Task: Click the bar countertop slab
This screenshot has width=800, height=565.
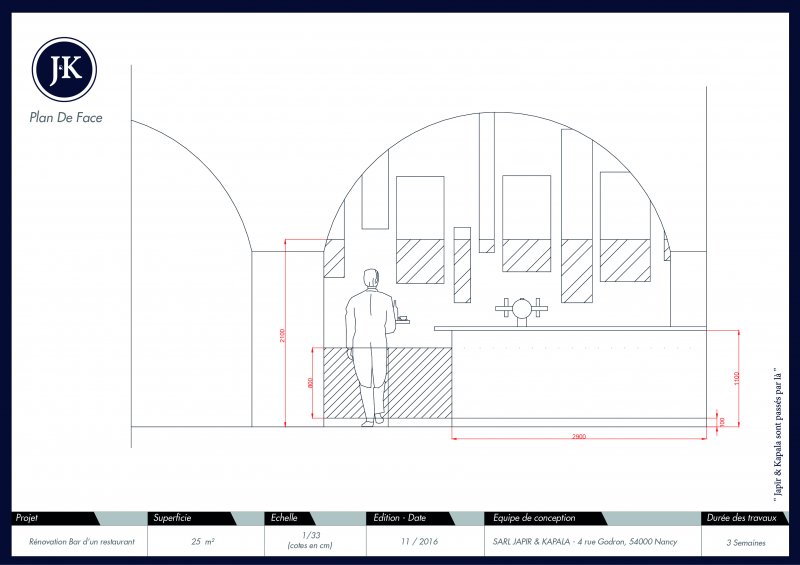Action: [570, 328]
